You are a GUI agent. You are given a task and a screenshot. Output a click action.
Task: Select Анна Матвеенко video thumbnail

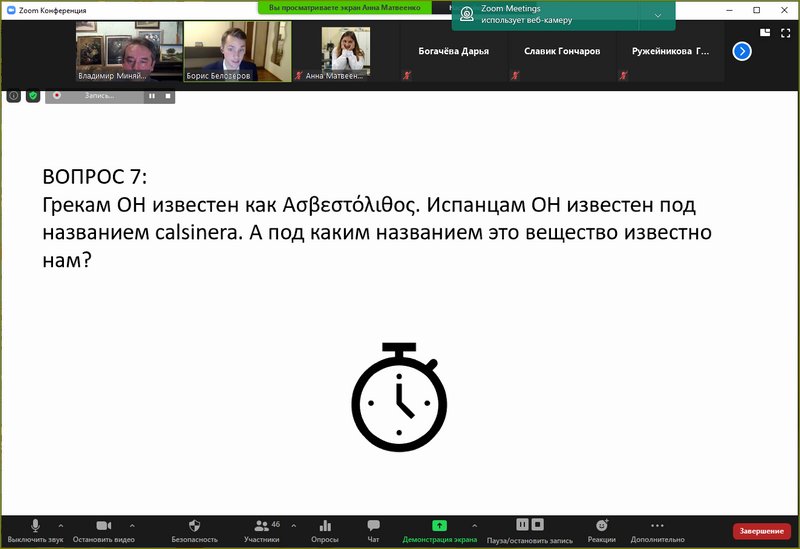345,51
